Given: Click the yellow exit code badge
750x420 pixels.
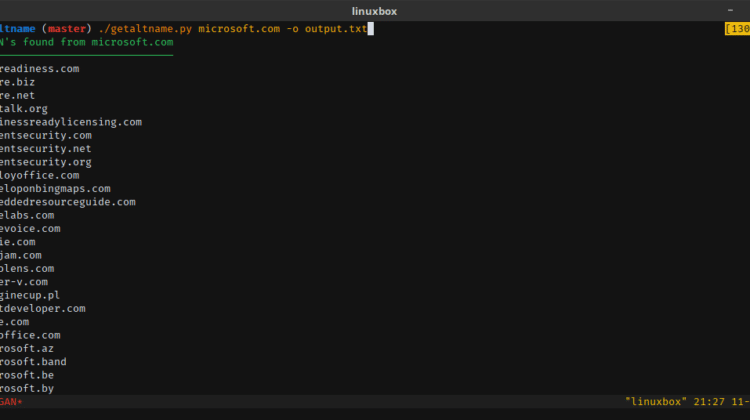Looking at the screenshot, I should click(x=738, y=29).
